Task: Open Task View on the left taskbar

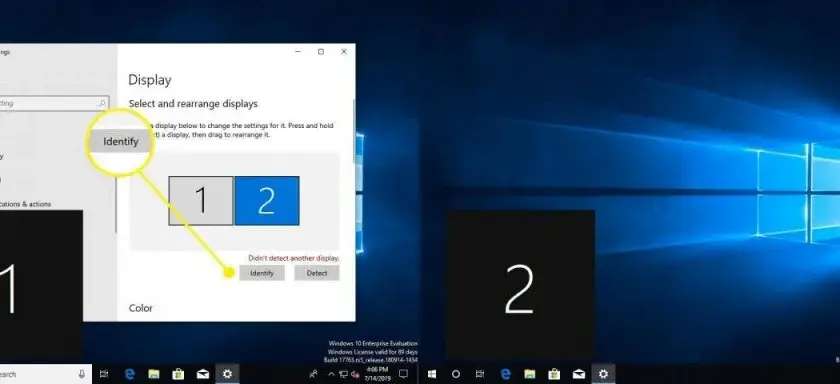Action: coord(104,374)
